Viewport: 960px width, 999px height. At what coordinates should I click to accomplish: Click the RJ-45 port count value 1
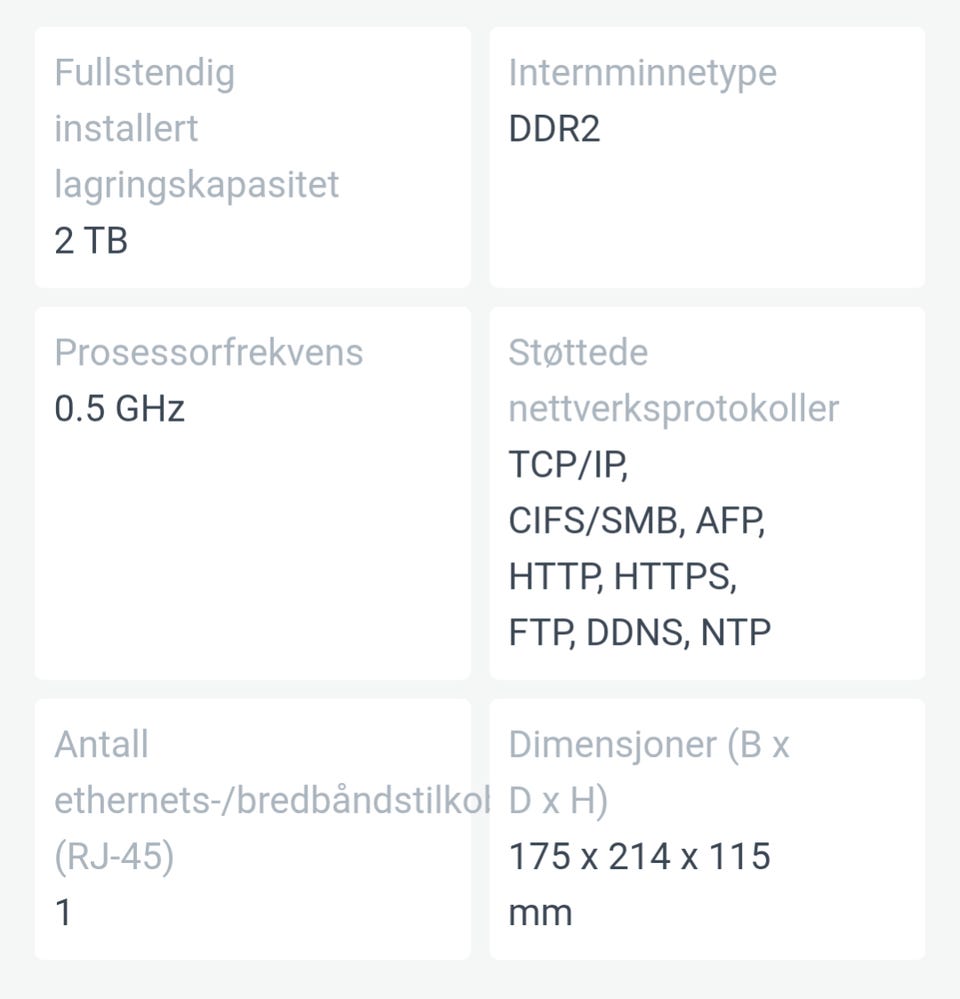point(63,912)
